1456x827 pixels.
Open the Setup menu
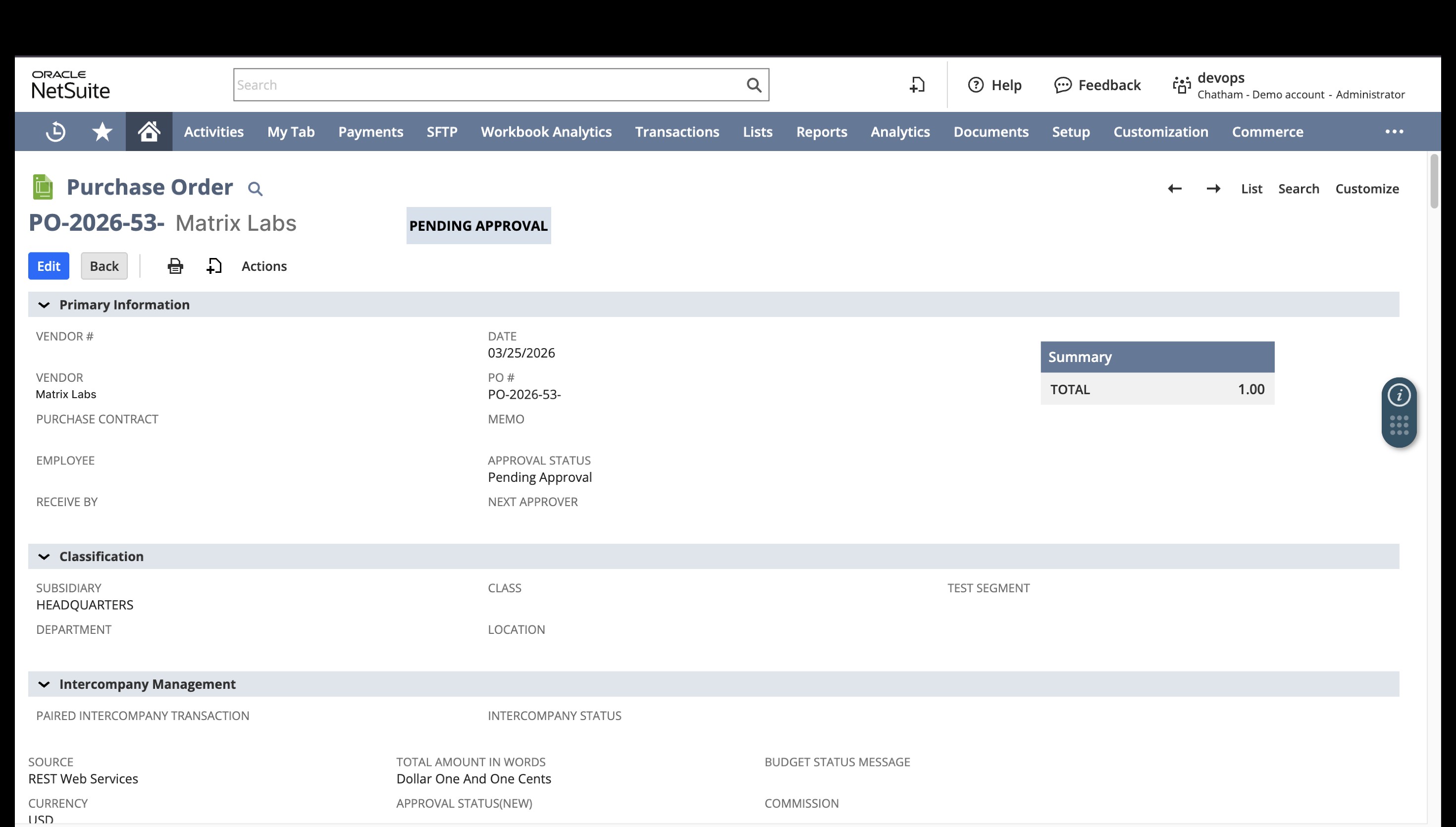1070,132
